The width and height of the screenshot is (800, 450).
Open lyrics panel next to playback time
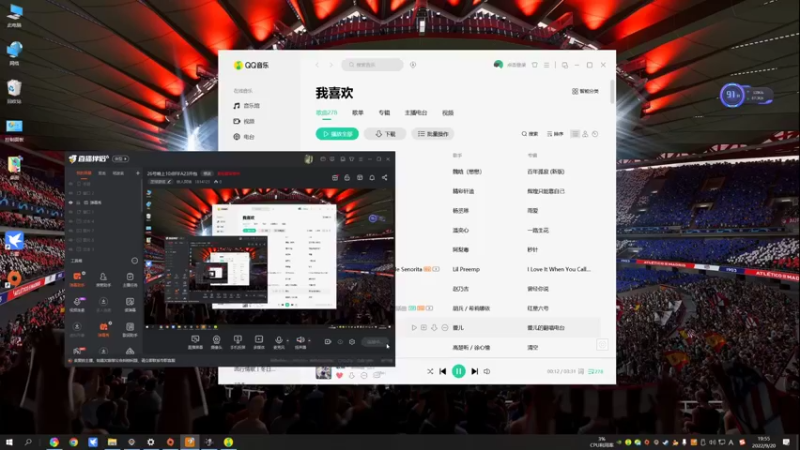coord(581,371)
